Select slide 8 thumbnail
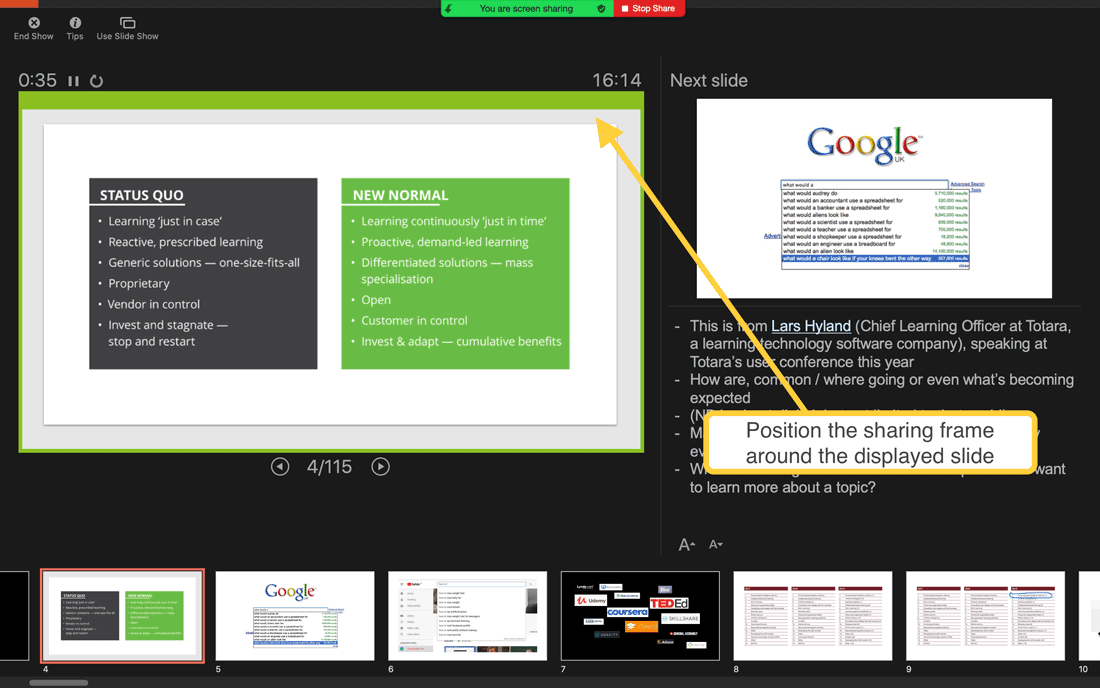 point(812,616)
